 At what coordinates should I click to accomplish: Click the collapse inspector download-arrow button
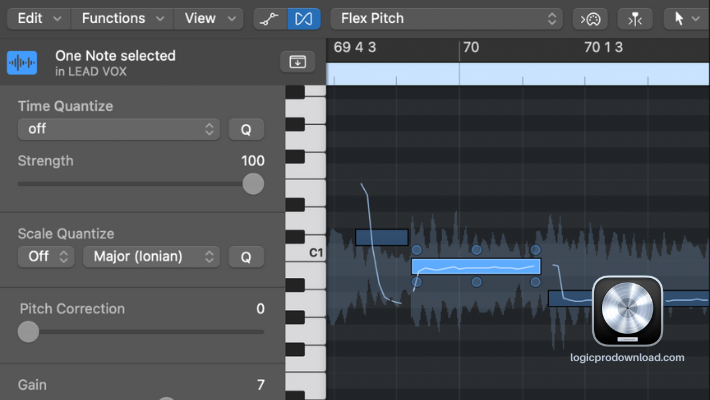(x=297, y=62)
